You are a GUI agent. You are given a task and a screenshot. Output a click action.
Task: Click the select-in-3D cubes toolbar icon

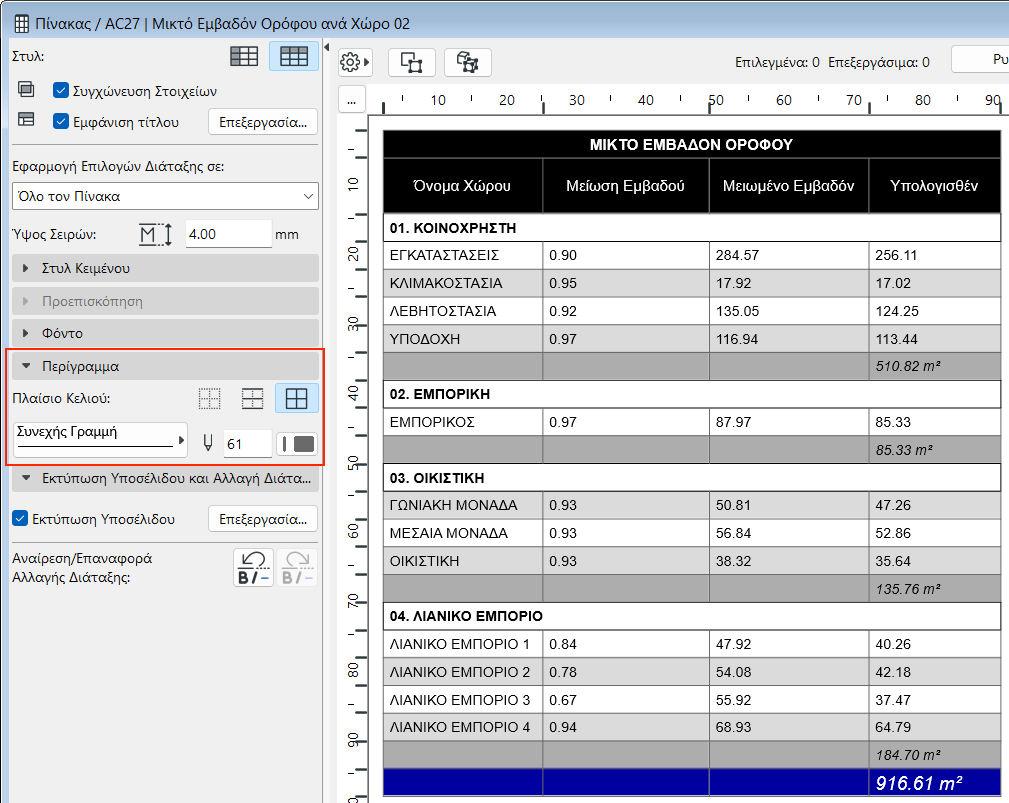[467, 62]
